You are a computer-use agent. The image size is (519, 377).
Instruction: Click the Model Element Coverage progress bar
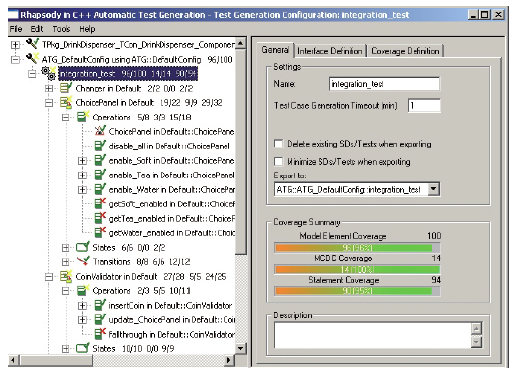click(x=357, y=248)
